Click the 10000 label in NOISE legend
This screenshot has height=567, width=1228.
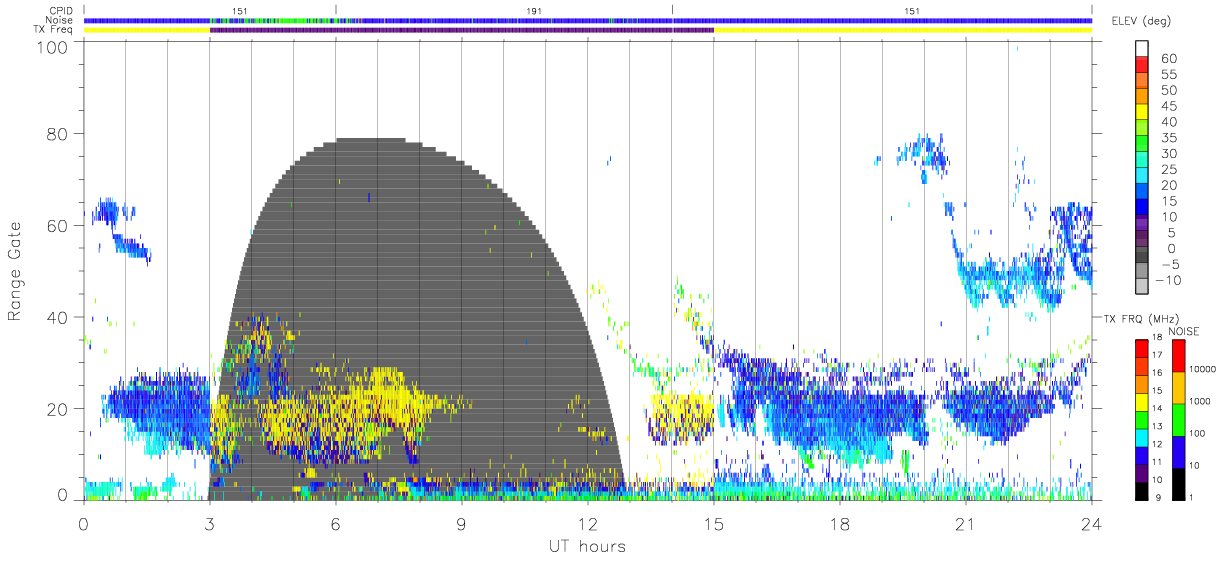pyautogui.click(x=1201, y=368)
